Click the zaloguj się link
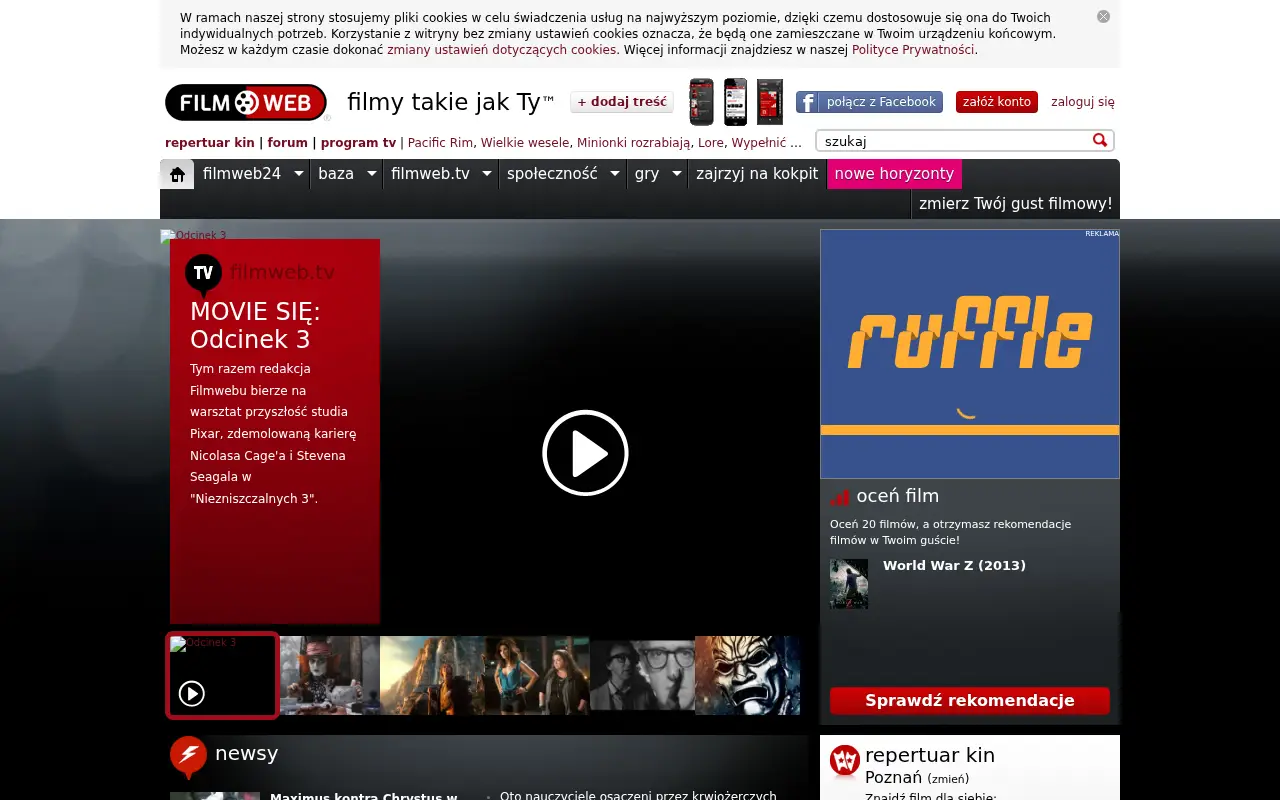This screenshot has width=1280, height=800. pyautogui.click(x=1083, y=102)
